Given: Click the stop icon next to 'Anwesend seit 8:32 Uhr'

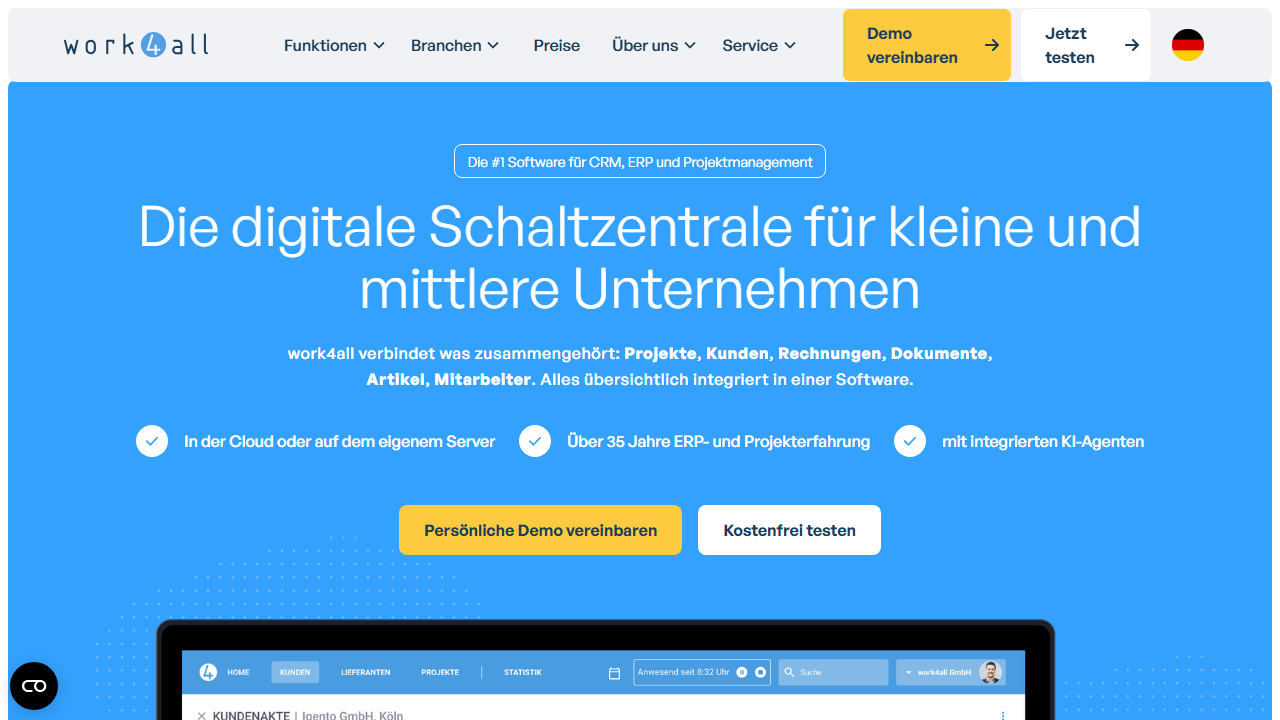Looking at the screenshot, I should 760,672.
